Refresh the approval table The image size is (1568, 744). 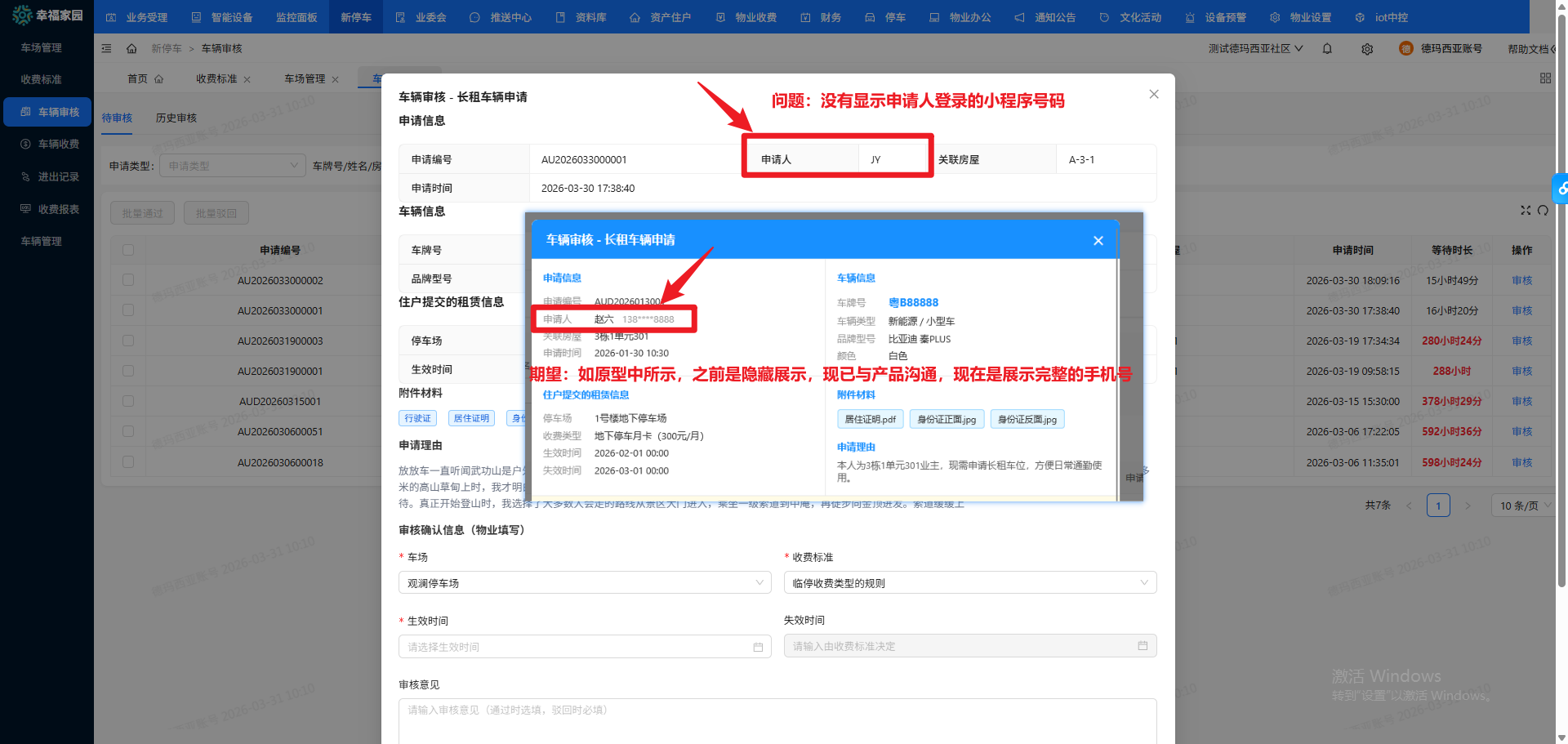[1543, 210]
